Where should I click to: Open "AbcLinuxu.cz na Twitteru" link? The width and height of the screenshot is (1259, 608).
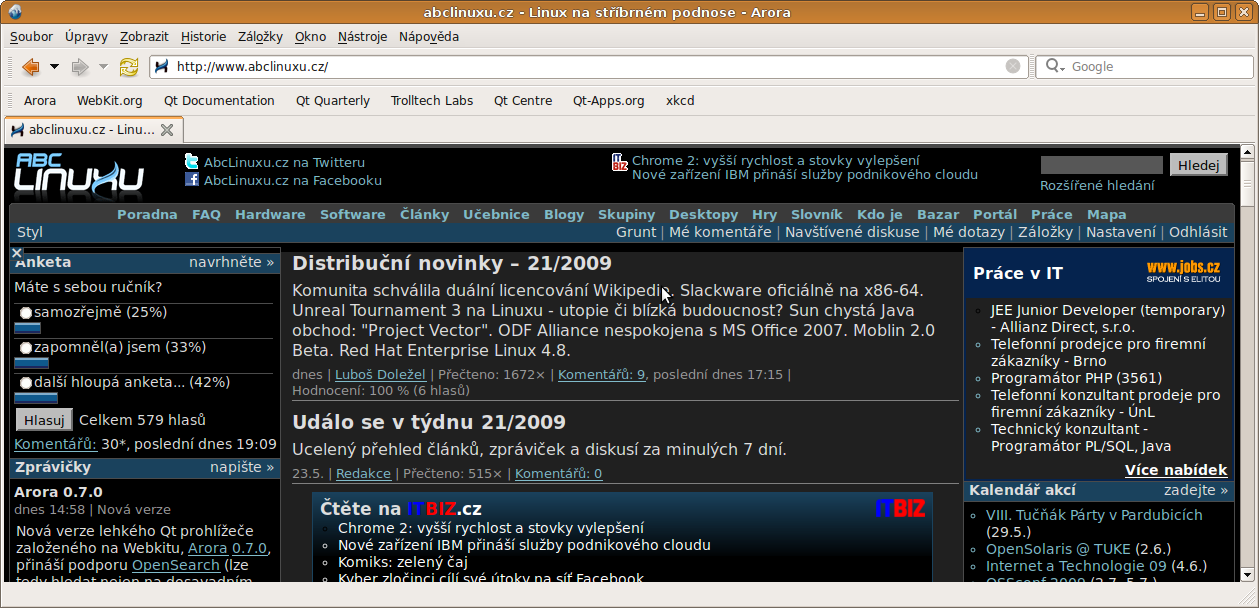click(284, 162)
